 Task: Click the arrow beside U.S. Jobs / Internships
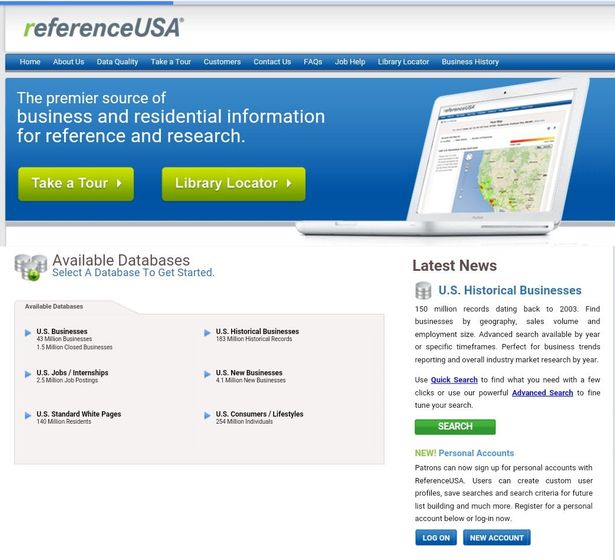click(x=28, y=374)
